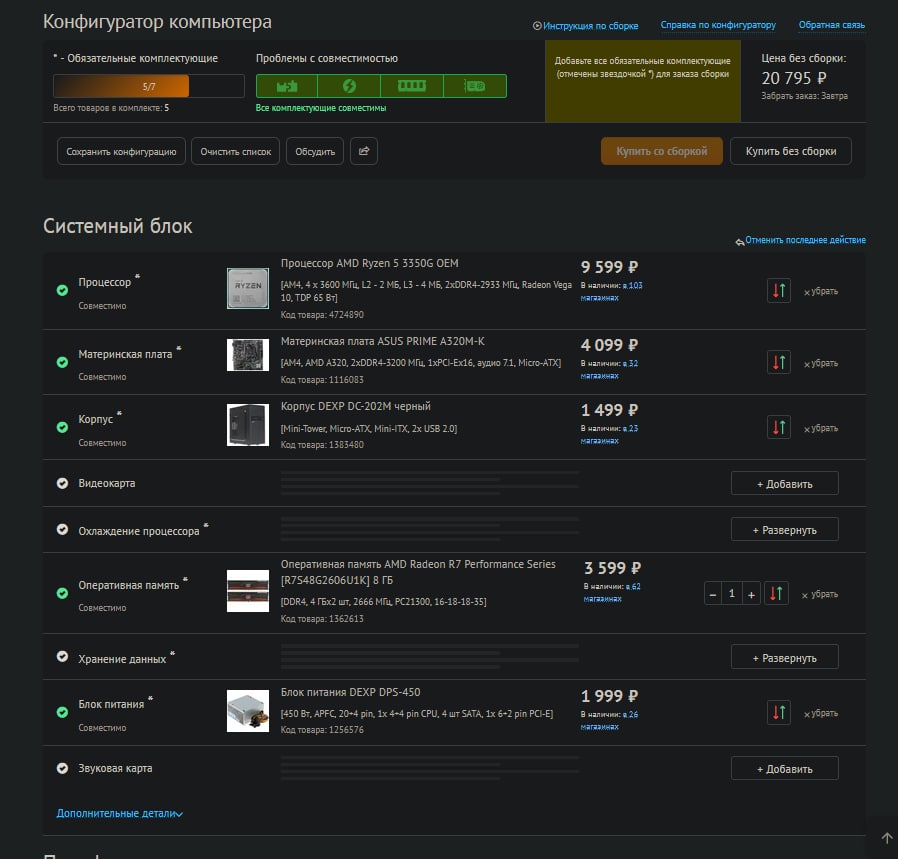This screenshot has height=859, width=898.
Task: Decrease RAM quantity with minus button
Action: tap(712, 594)
